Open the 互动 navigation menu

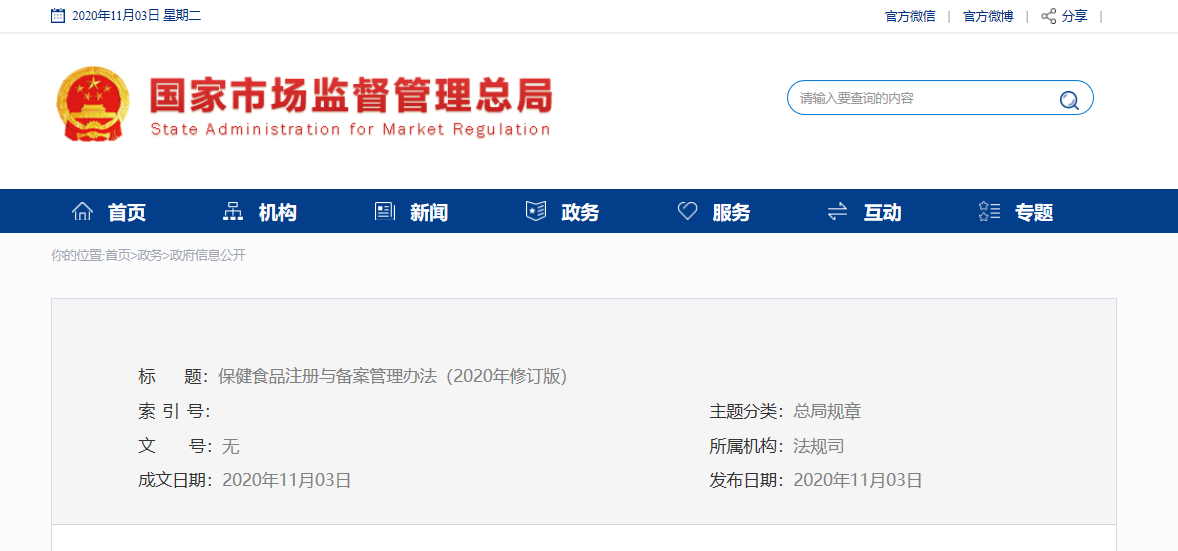click(882, 213)
